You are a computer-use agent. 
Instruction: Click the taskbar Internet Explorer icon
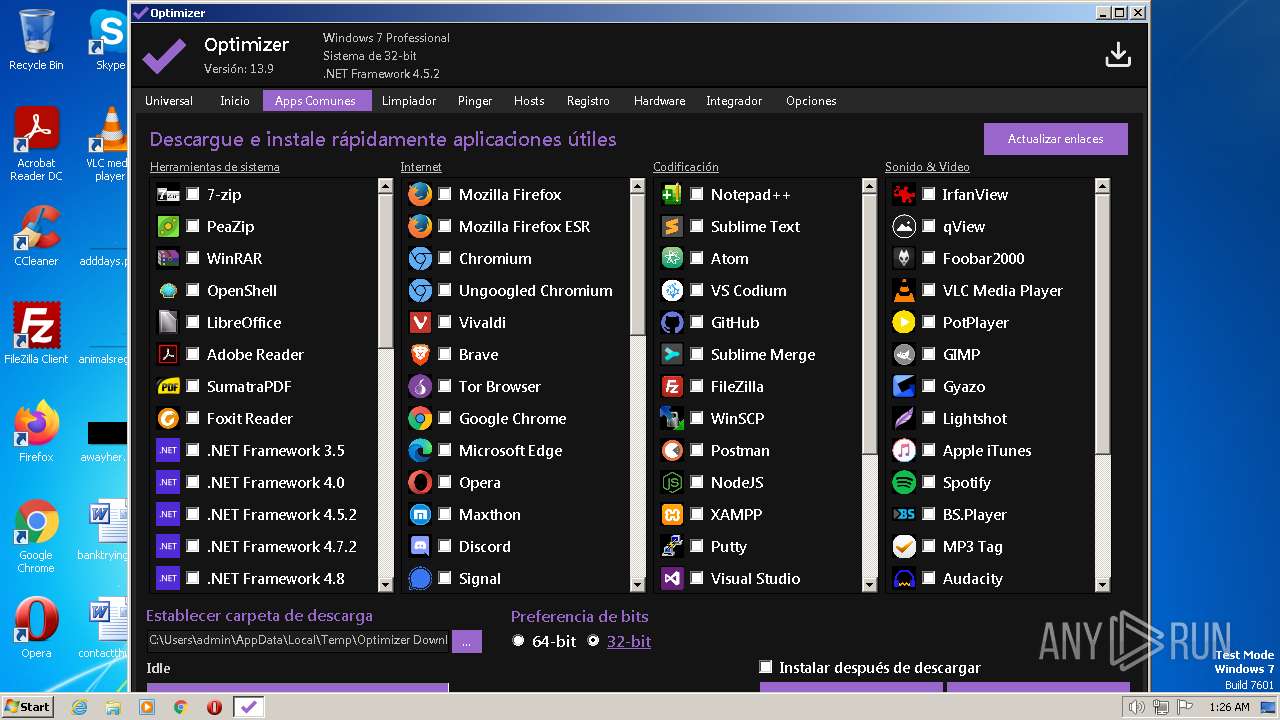[80, 707]
